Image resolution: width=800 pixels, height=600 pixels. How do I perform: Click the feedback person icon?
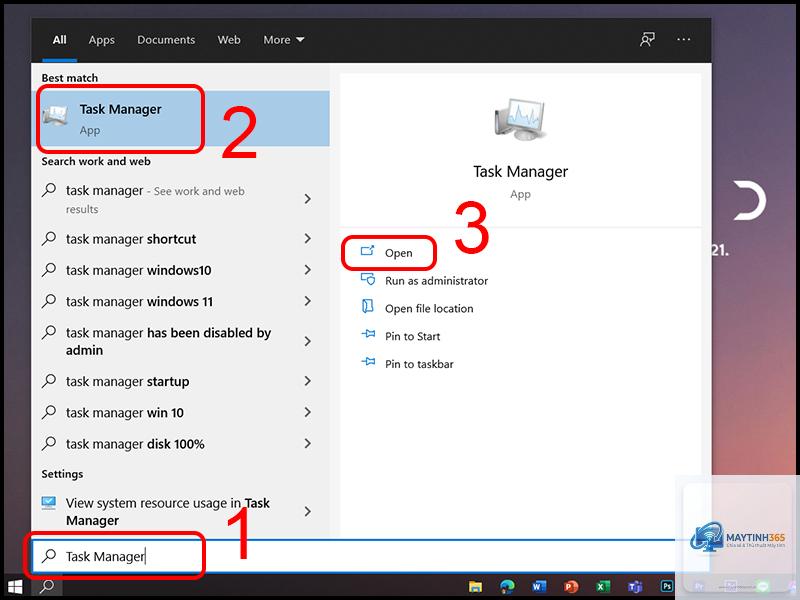[647, 39]
